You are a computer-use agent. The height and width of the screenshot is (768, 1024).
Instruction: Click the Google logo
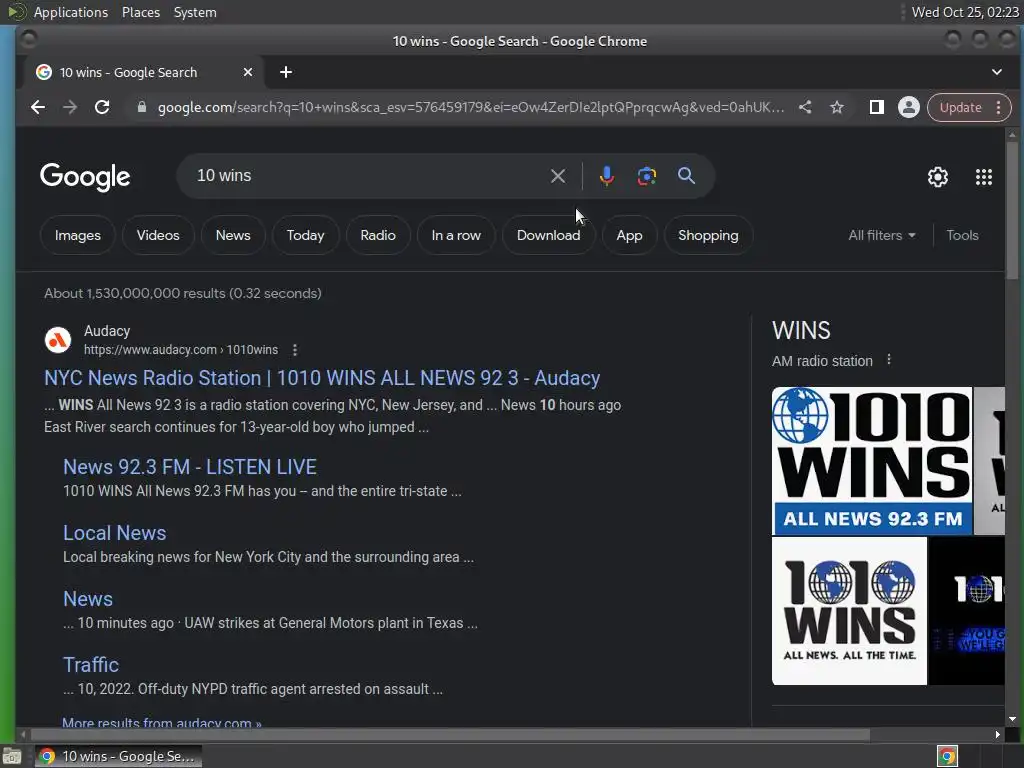click(85, 176)
